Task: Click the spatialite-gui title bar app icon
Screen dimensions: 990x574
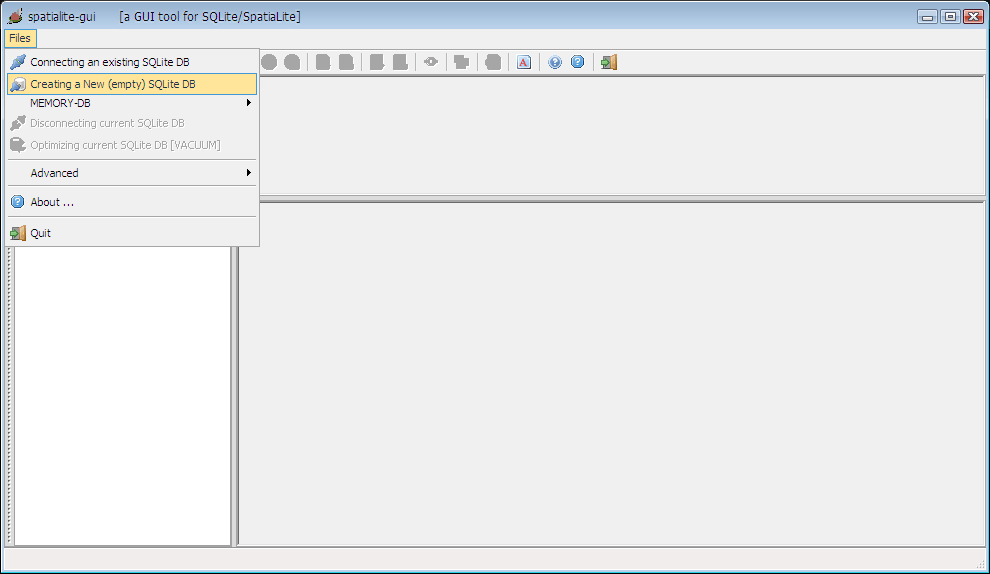Action: (15, 16)
